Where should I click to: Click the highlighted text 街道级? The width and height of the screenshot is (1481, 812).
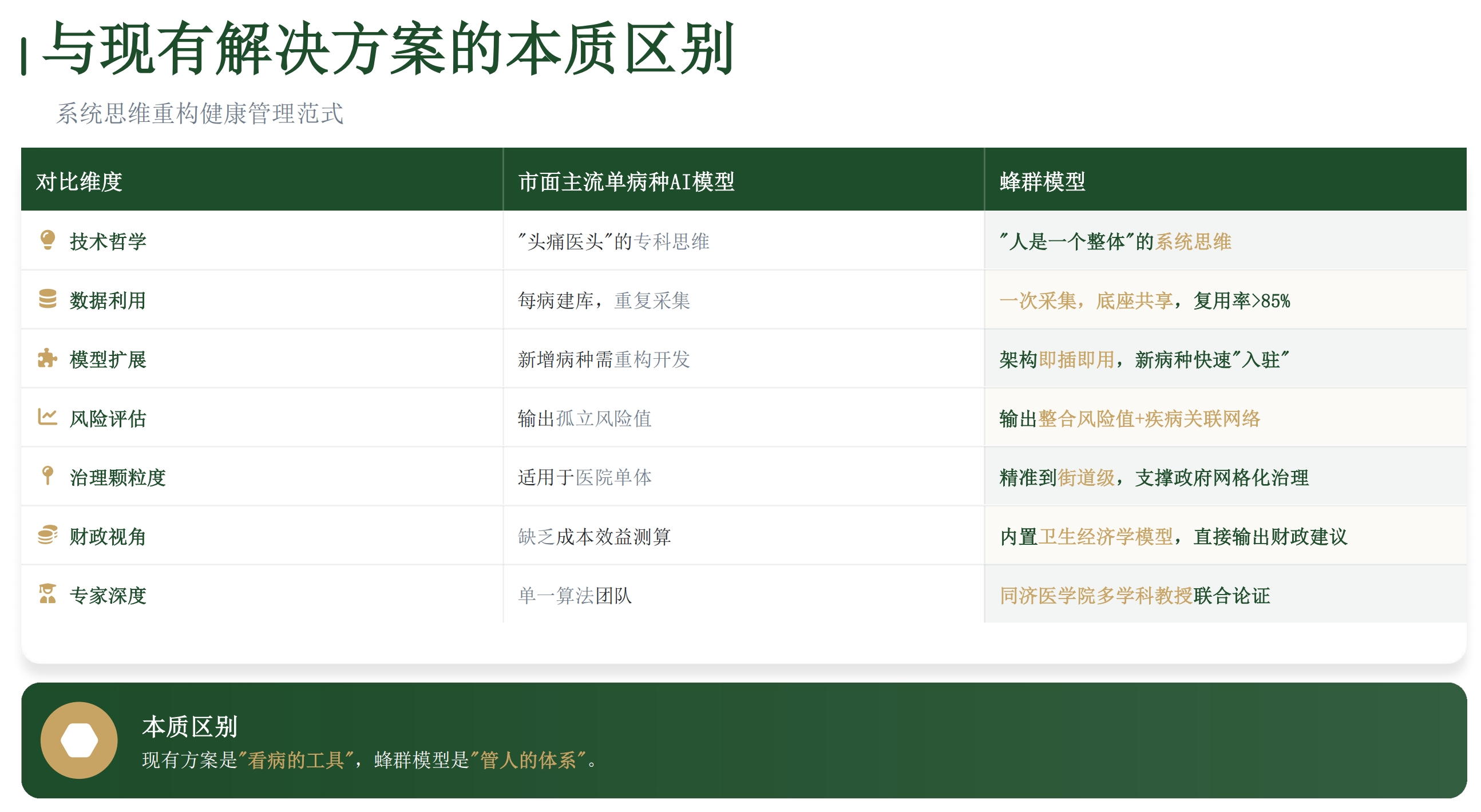(1086, 478)
